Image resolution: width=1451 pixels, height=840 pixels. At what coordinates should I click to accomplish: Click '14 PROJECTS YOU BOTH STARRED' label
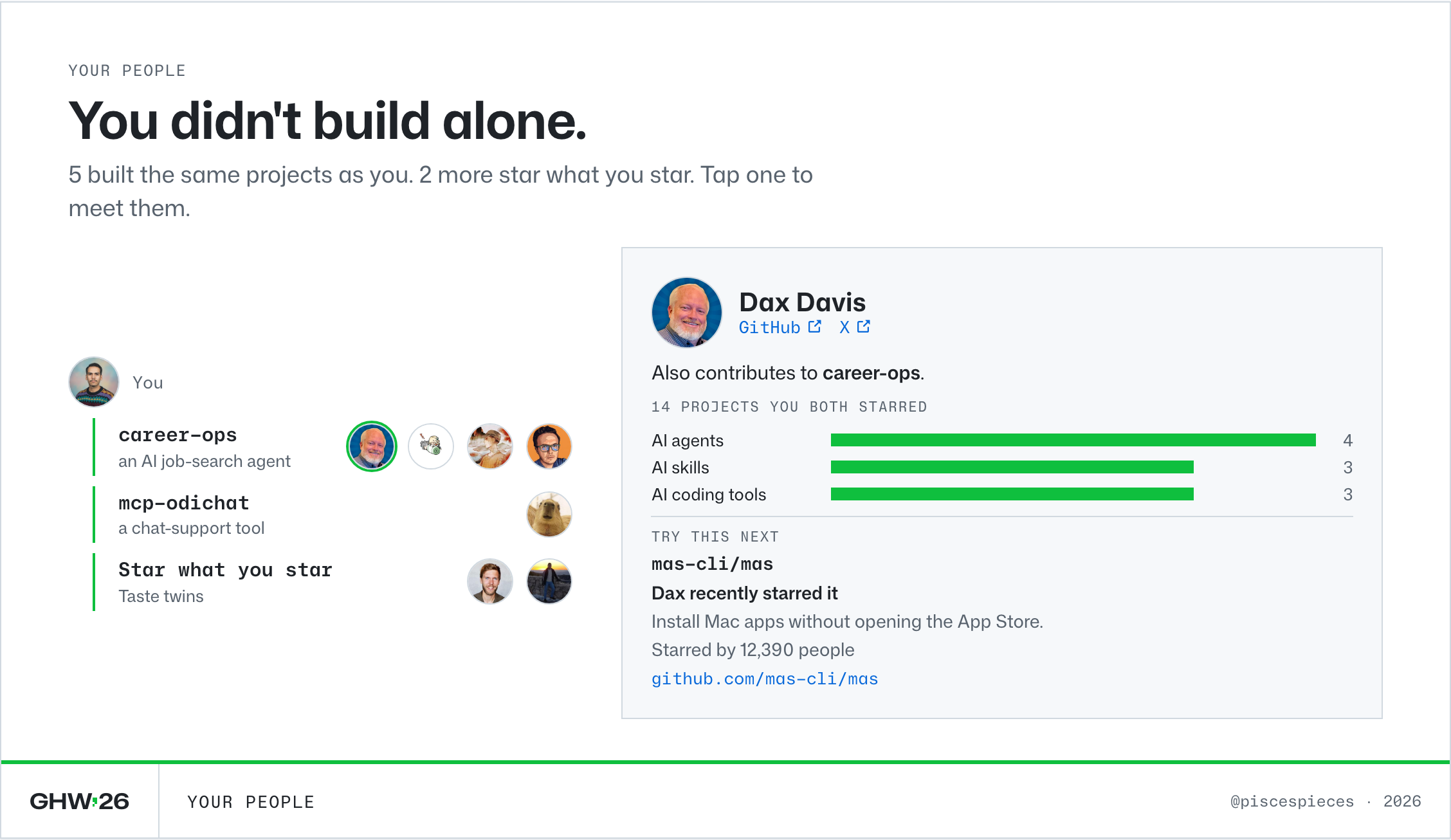789,407
